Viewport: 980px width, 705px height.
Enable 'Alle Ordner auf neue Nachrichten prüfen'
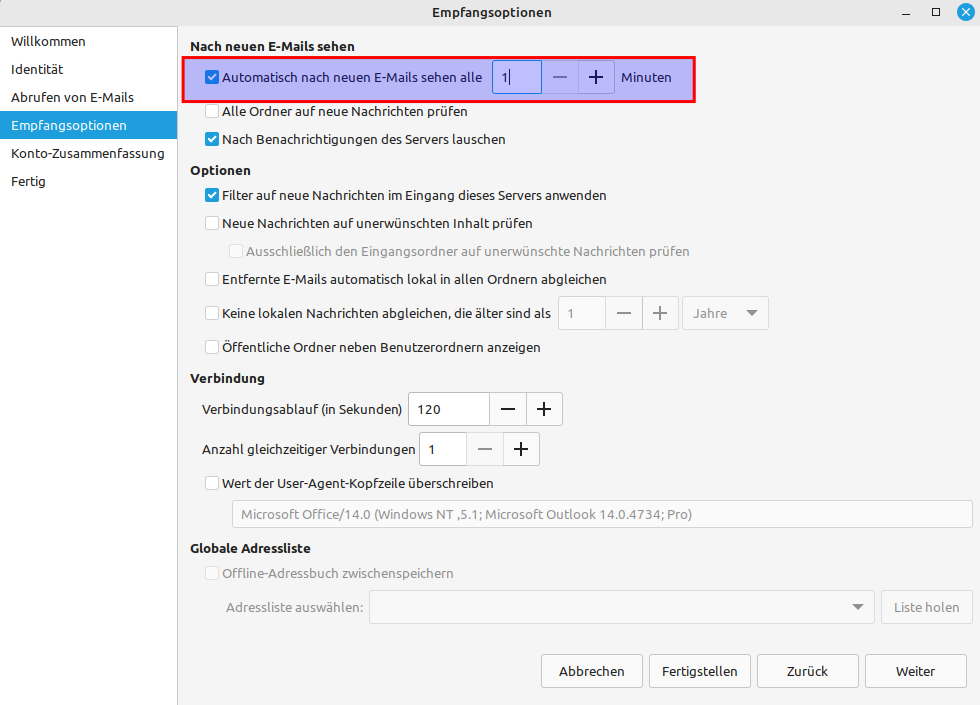coord(212,112)
